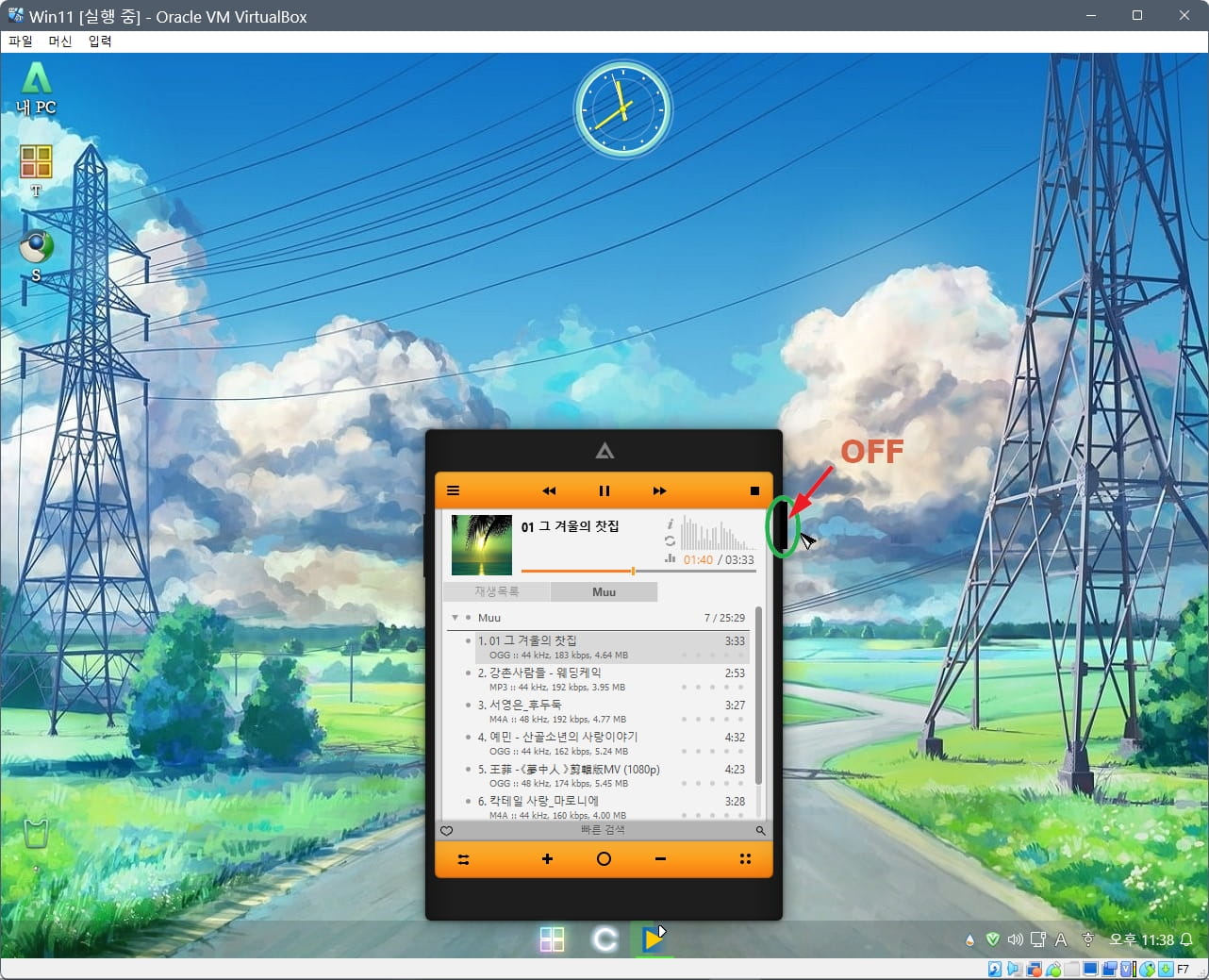
Task: Rate the 서영은_후두둑 track with five dots
Action: pyautogui.click(x=713, y=719)
